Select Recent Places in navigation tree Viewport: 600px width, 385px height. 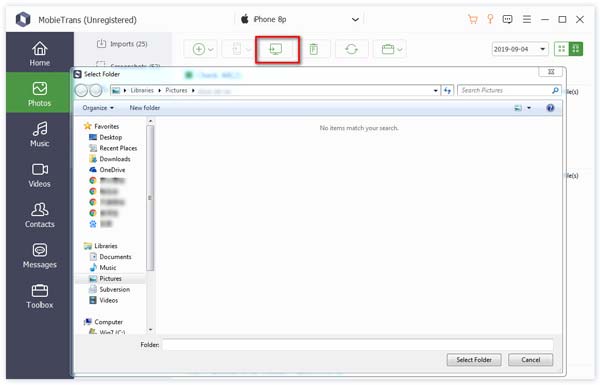tap(113, 148)
